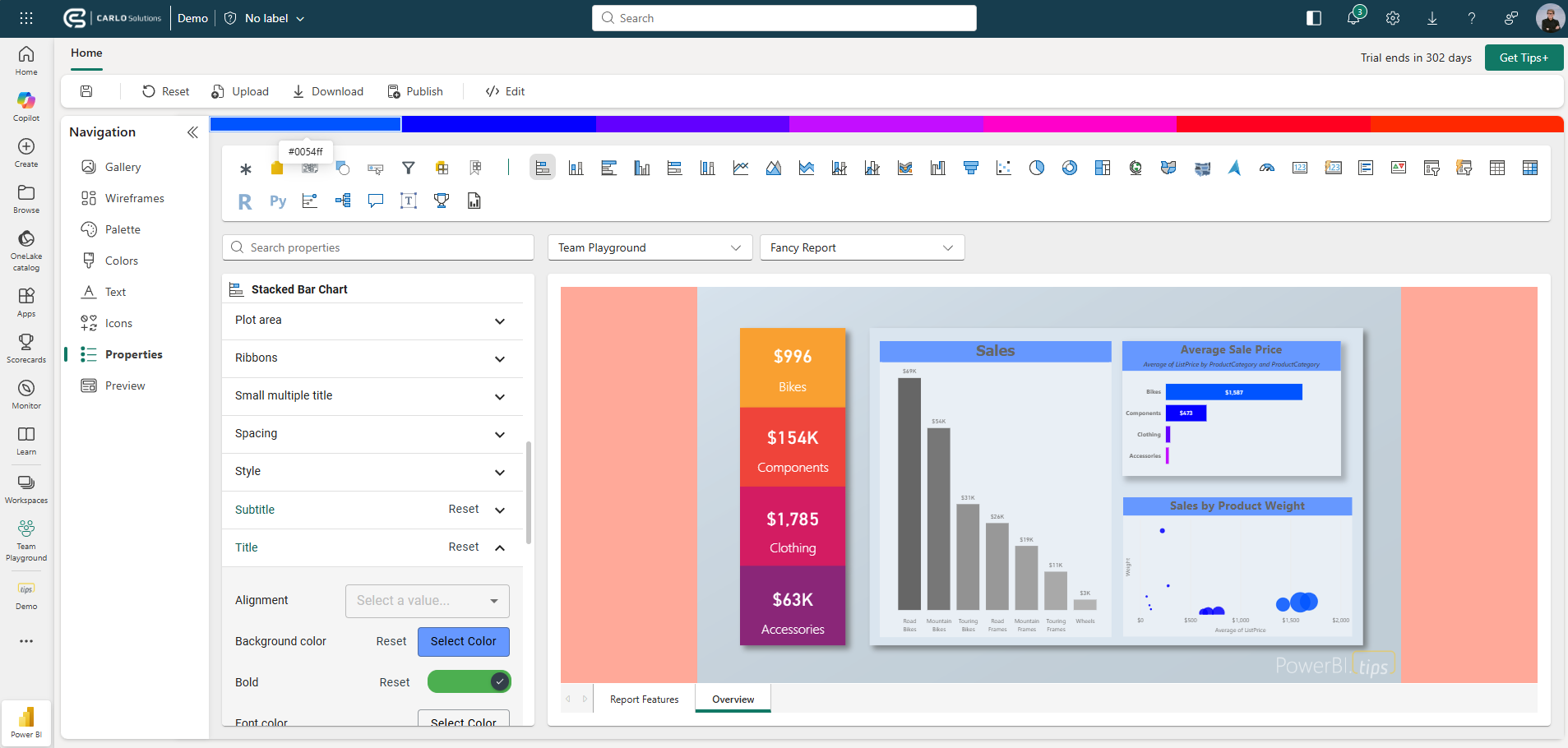Open the Preview panel
Image resolution: width=1568 pixels, height=748 pixels.
click(125, 385)
